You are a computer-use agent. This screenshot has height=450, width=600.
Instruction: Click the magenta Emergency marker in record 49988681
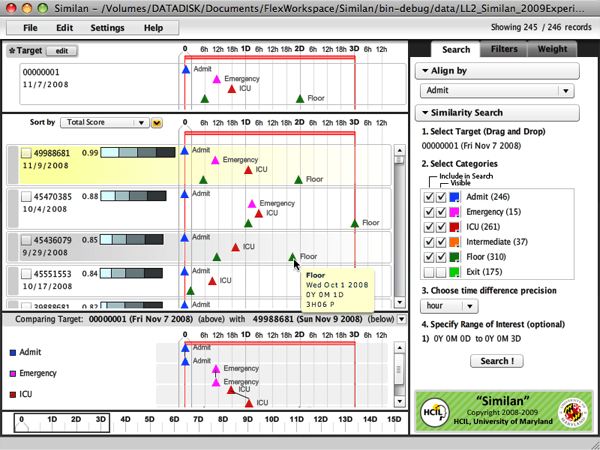[216, 160]
